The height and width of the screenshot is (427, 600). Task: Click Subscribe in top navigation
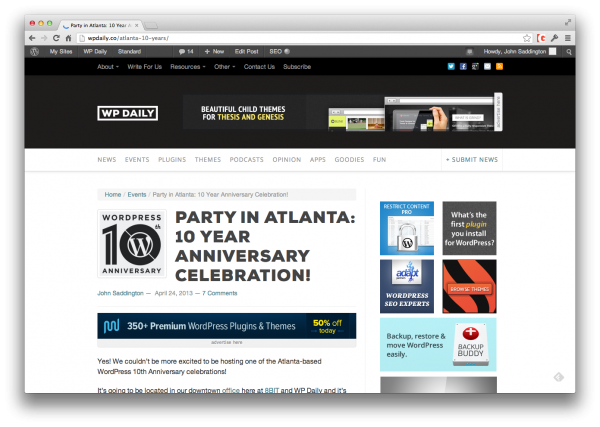point(297,67)
